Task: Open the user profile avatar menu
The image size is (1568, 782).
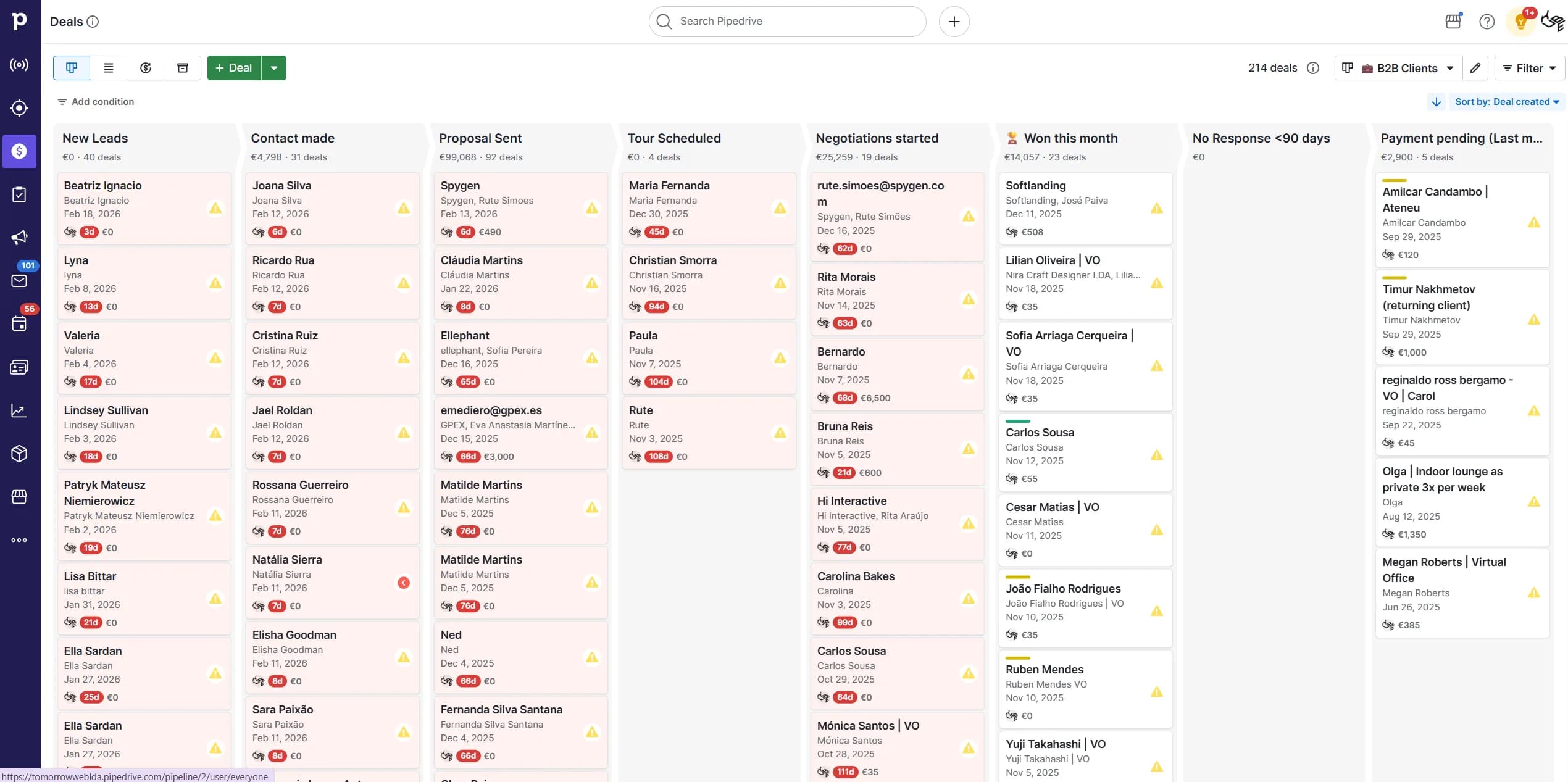Action: [1553, 22]
